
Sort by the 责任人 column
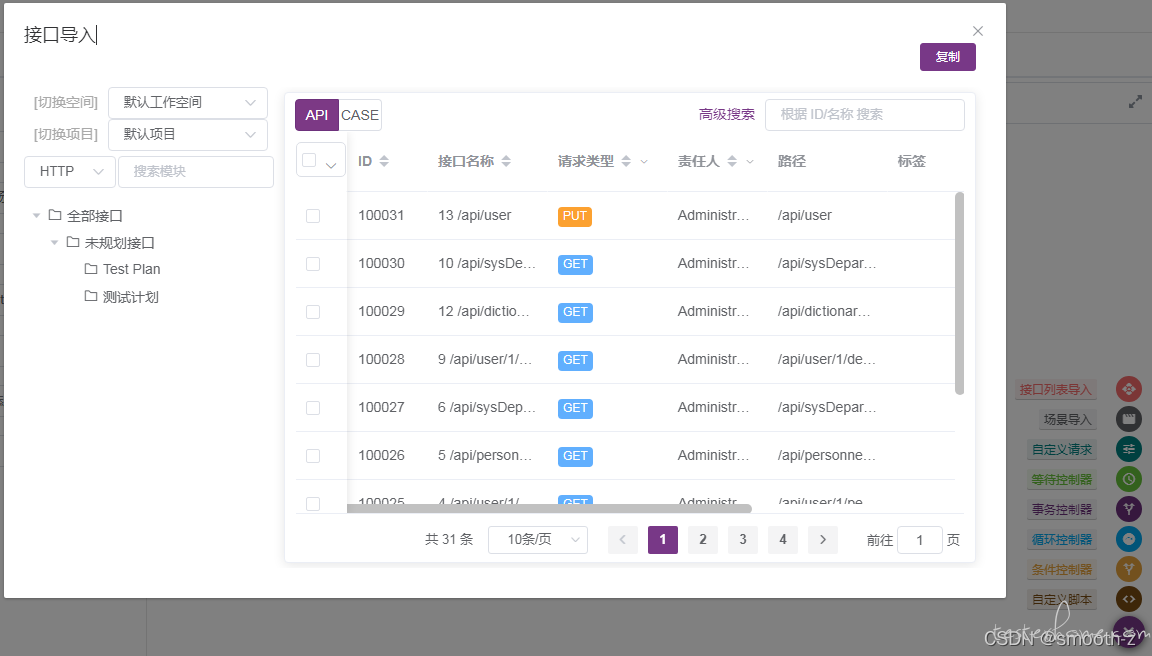pyautogui.click(x=732, y=161)
